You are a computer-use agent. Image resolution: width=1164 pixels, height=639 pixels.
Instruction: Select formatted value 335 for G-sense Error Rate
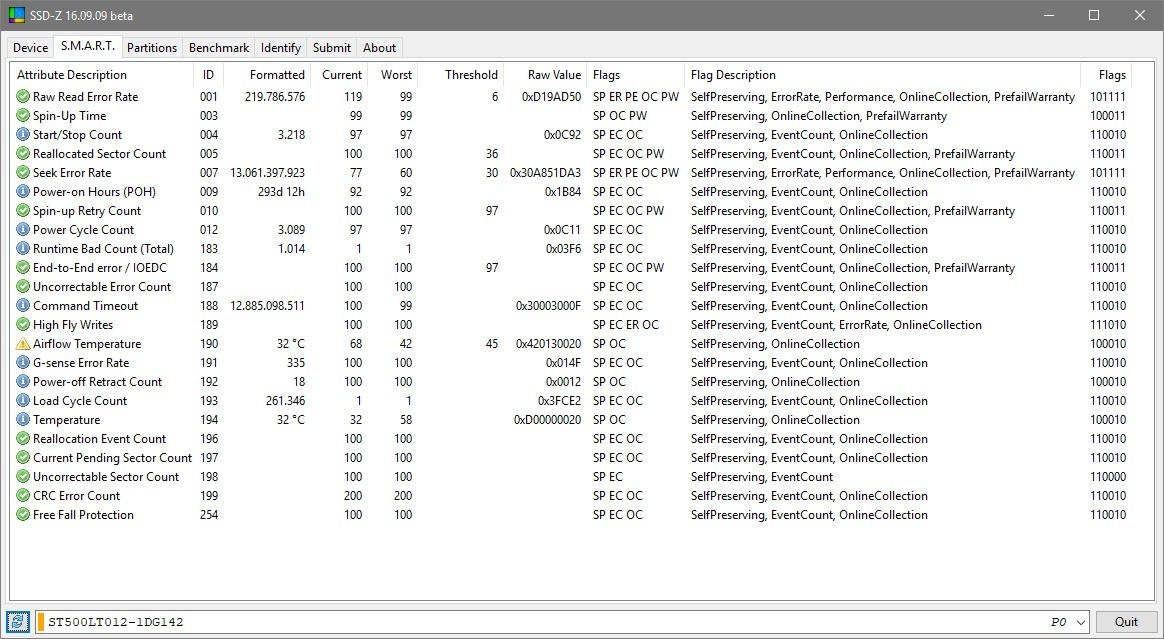tap(295, 363)
